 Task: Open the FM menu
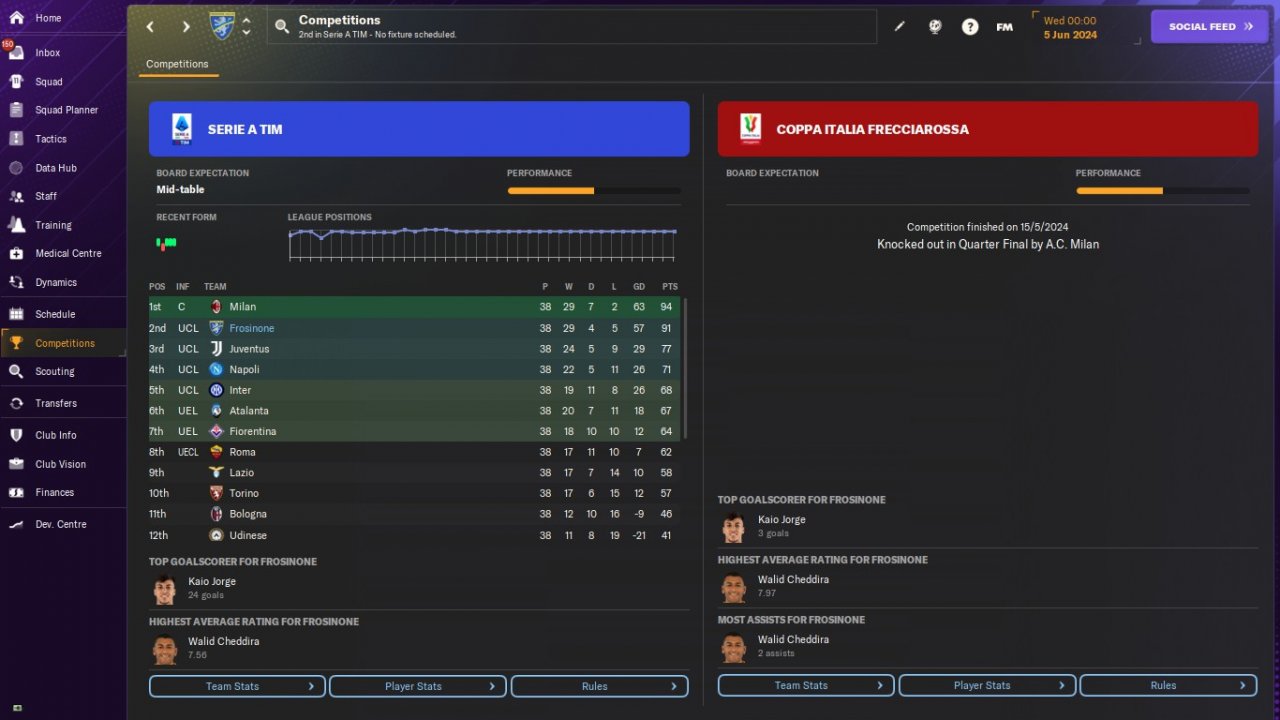tap(1005, 27)
